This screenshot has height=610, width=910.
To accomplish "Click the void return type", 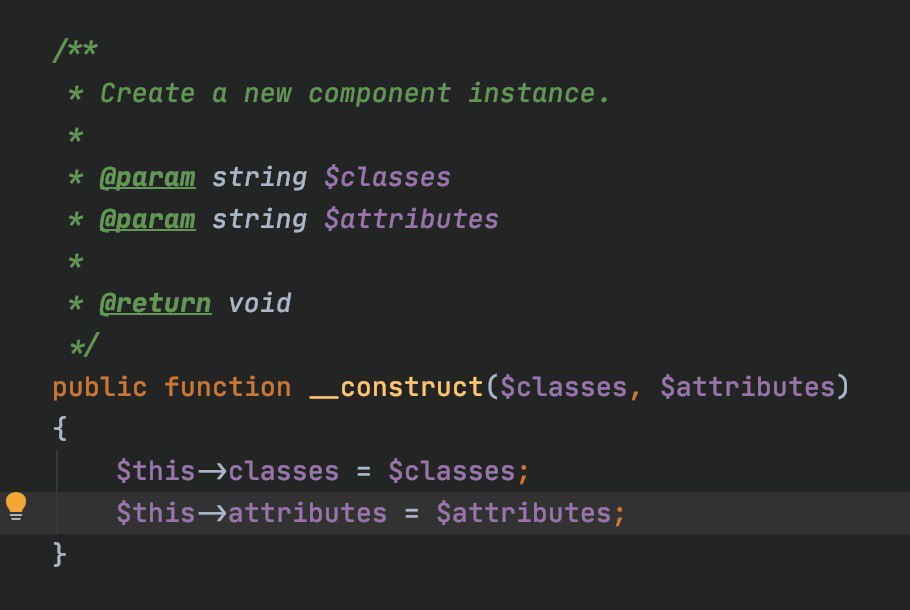I will [259, 303].
